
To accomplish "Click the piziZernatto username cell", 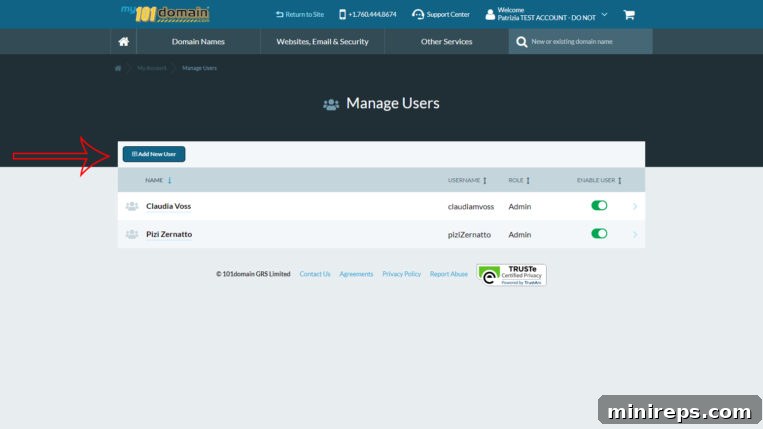I will tap(469, 235).
